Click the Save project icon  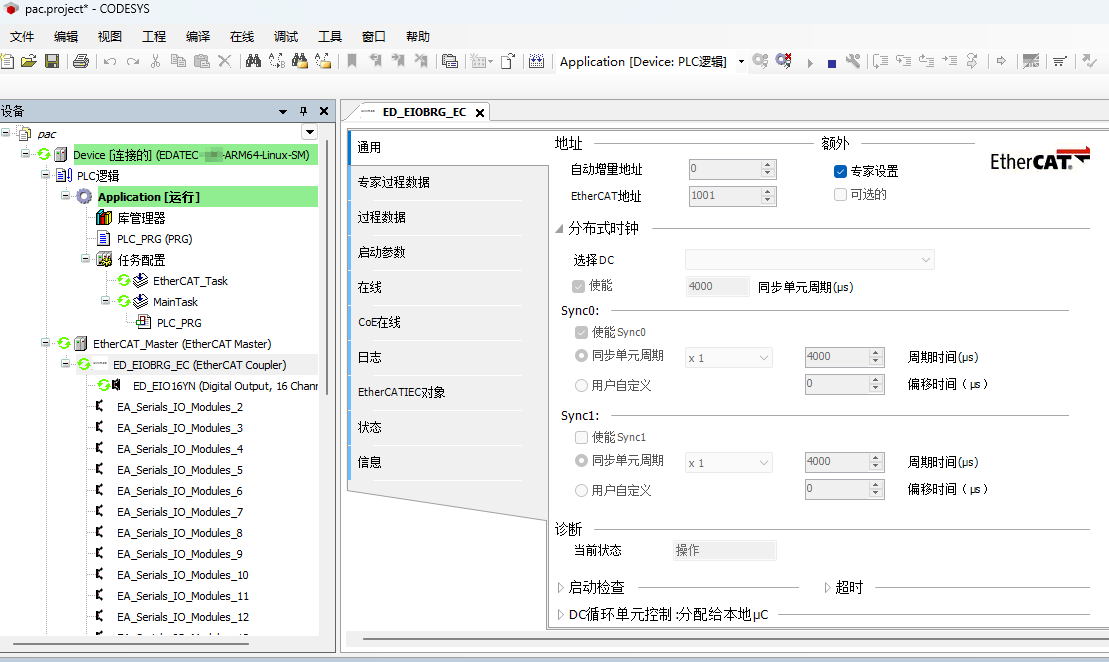coord(51,62)
